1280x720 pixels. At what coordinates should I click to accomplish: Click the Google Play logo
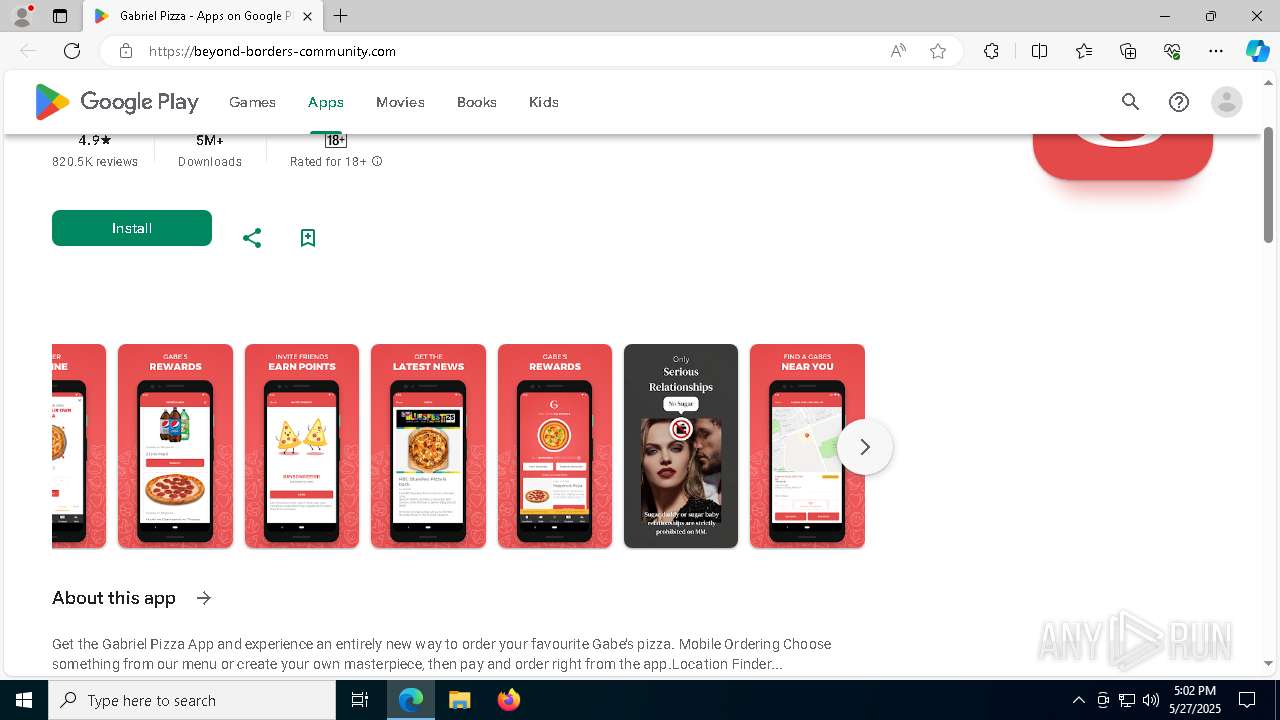coord(116,102)
